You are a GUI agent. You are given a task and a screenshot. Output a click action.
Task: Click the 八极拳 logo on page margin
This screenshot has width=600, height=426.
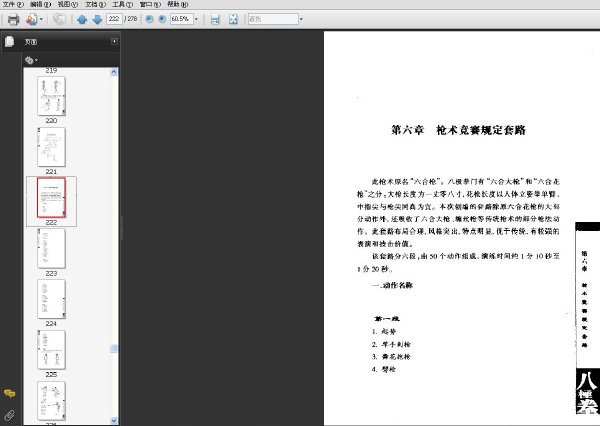click(587, 392)
